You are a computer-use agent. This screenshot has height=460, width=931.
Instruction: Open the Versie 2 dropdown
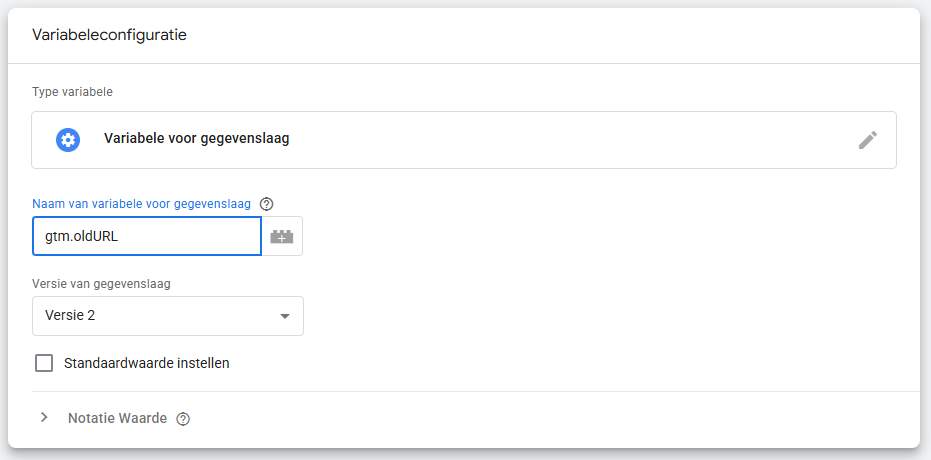point(167,316)
